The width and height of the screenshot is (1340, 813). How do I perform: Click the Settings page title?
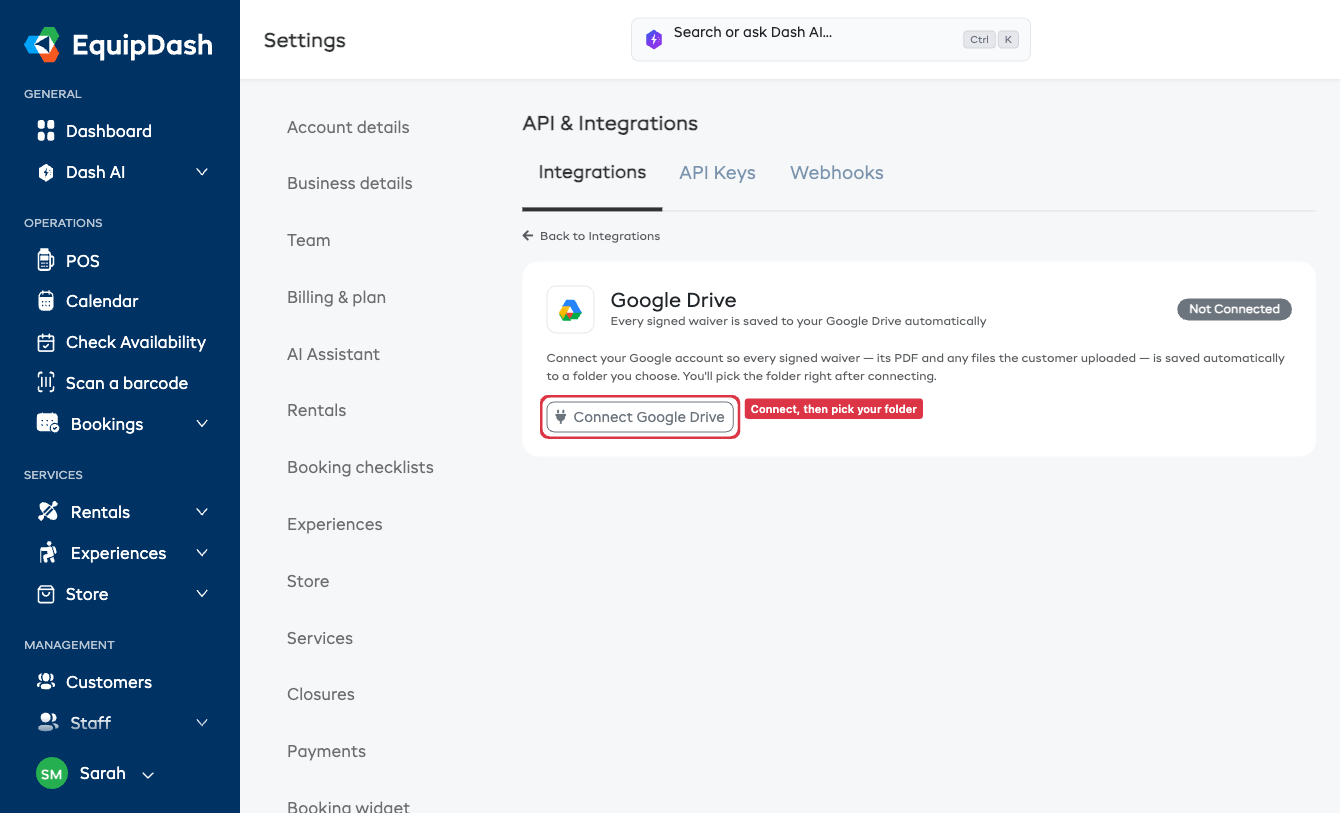[x=304, y=40]
